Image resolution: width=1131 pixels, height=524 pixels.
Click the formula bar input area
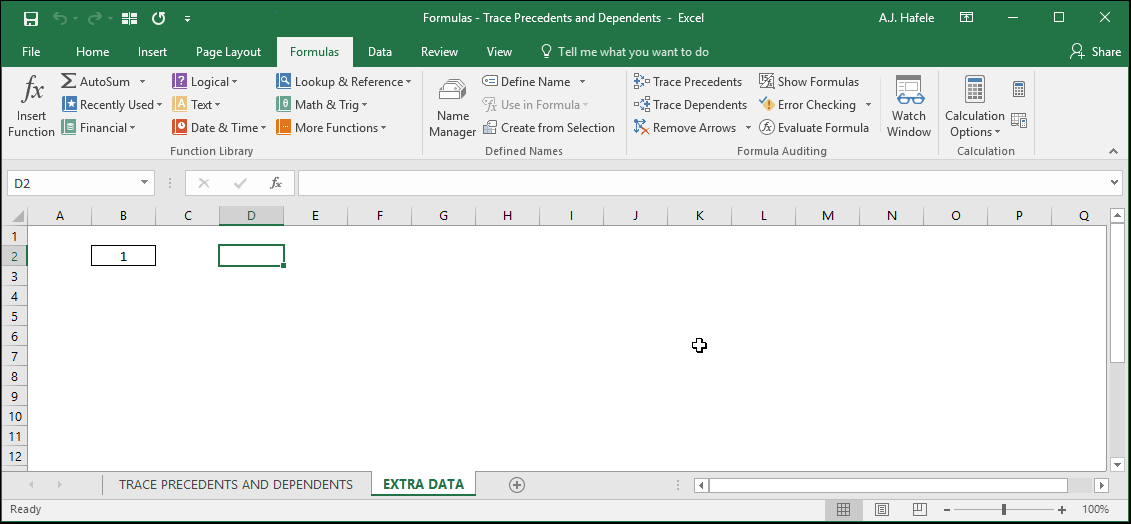703,183
